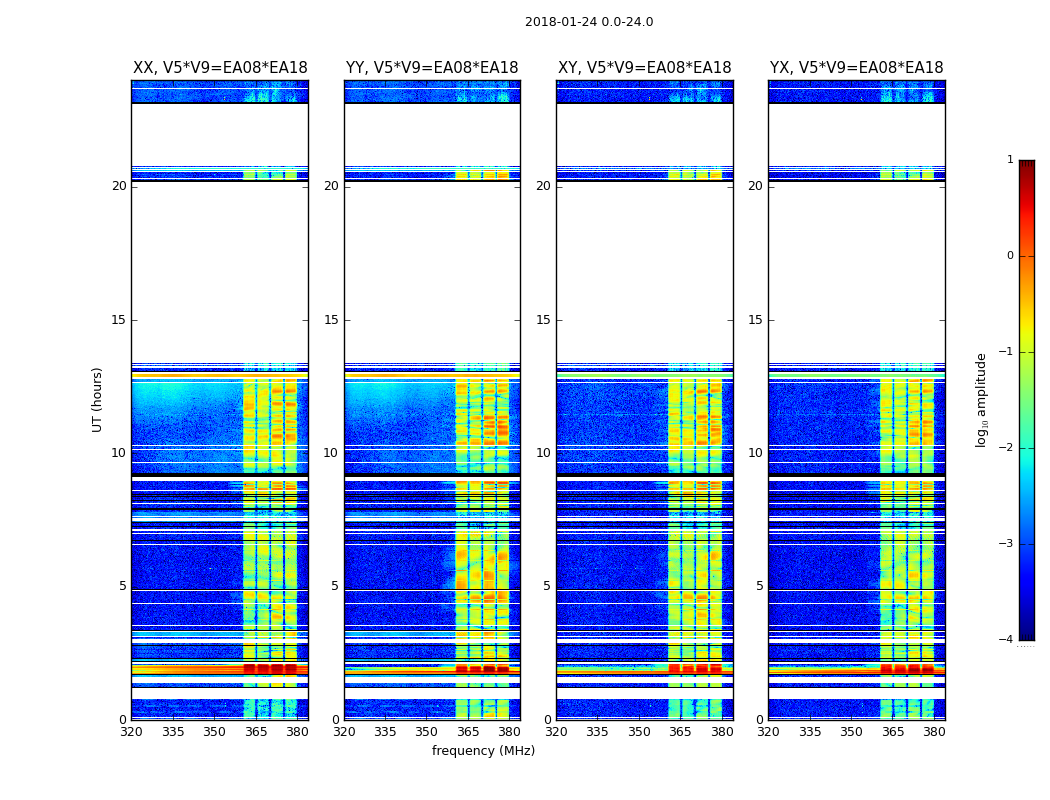Select the XX panel title text

[220, 68]
